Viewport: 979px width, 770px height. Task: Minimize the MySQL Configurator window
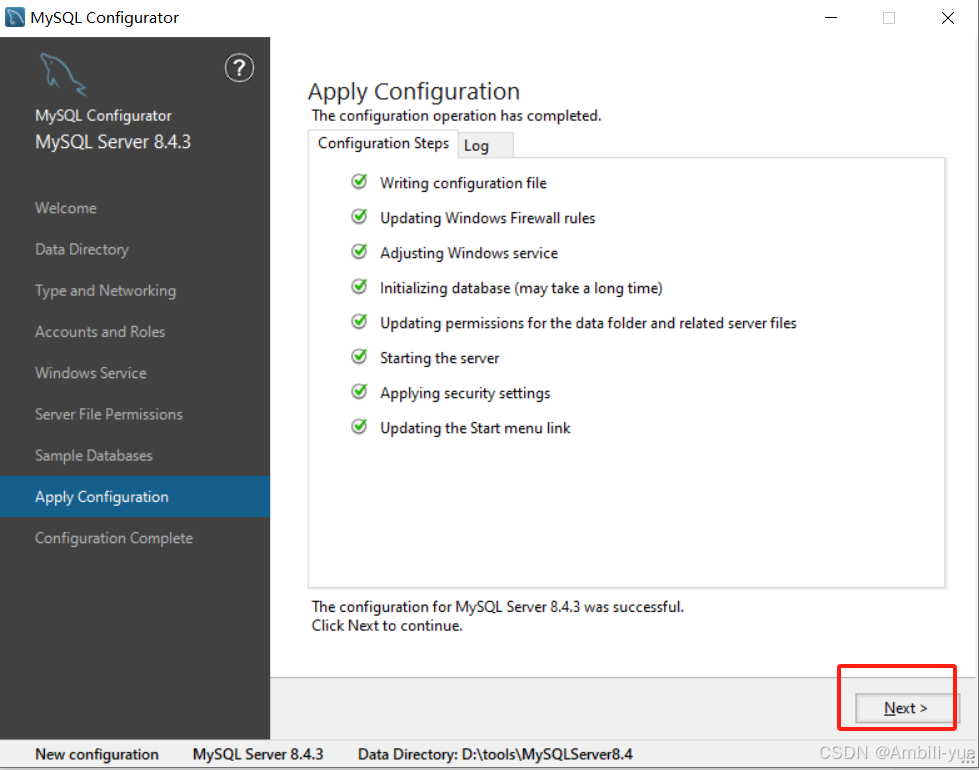[x=831, y=17]
